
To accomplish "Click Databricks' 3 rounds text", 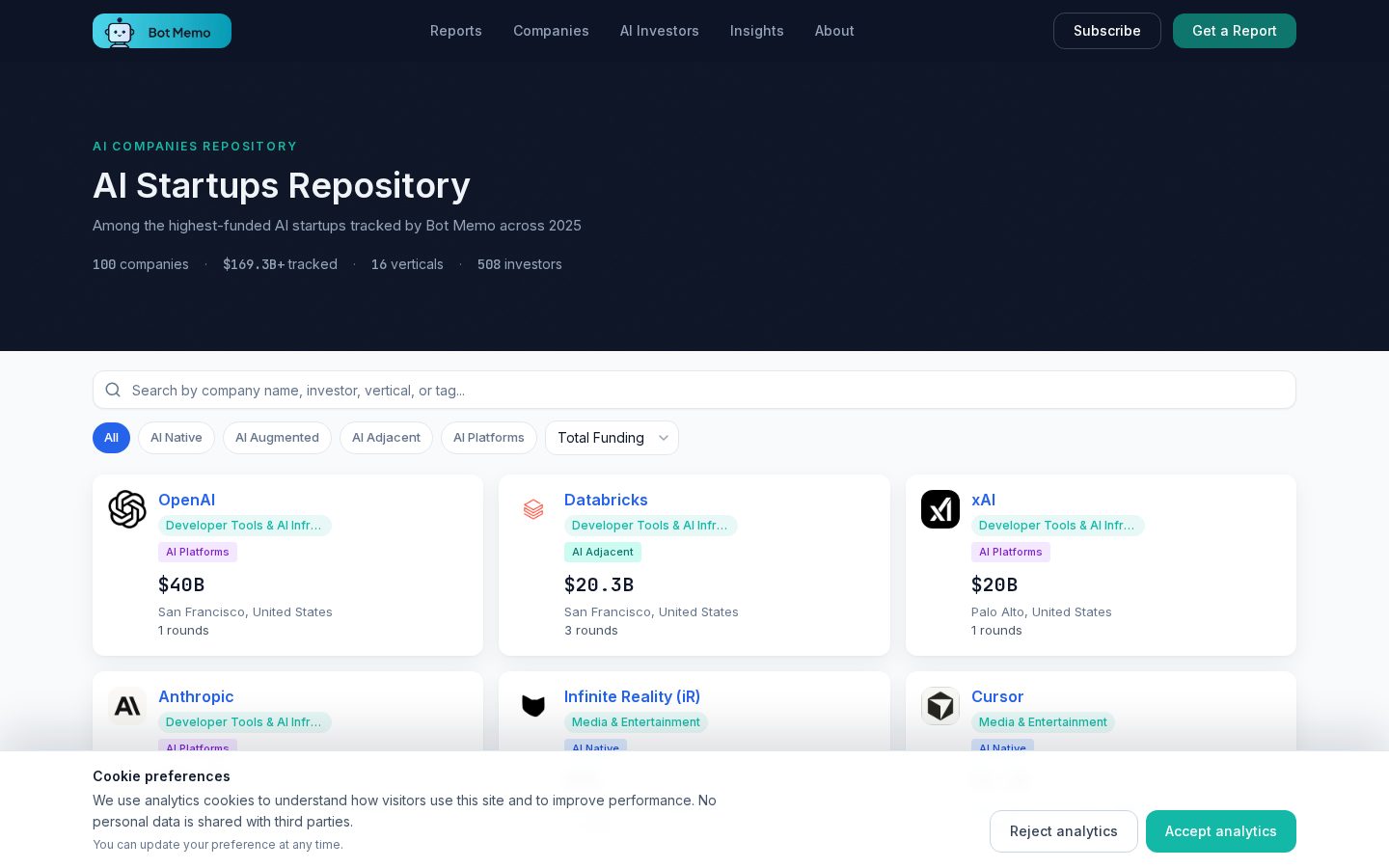I will pos(591,630).
